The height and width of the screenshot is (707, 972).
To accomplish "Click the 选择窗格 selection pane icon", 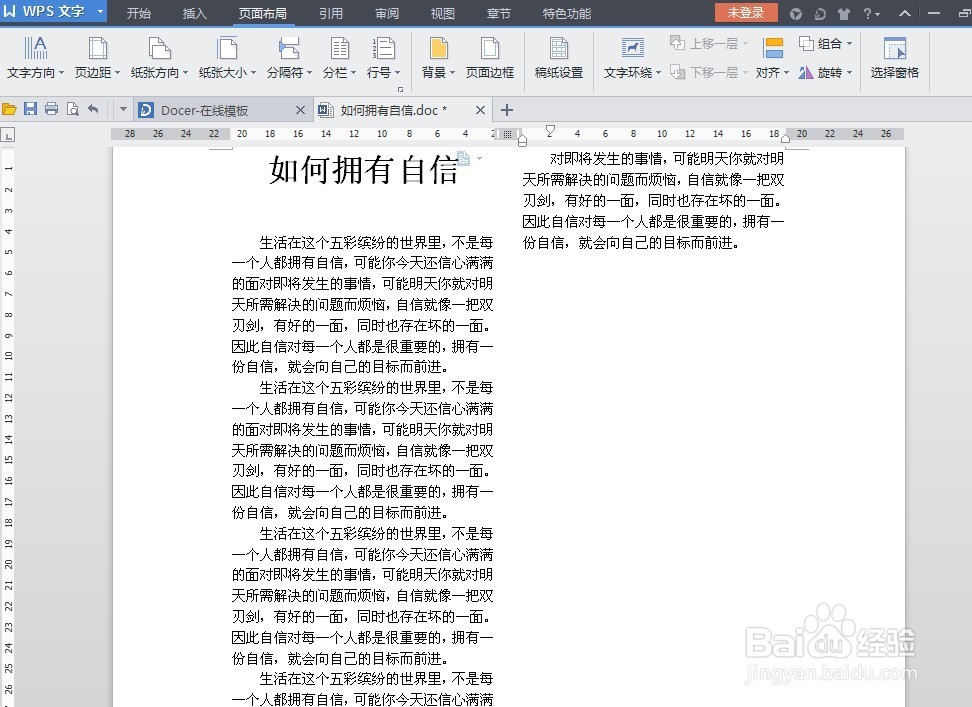I will click(x=893, y=57).
